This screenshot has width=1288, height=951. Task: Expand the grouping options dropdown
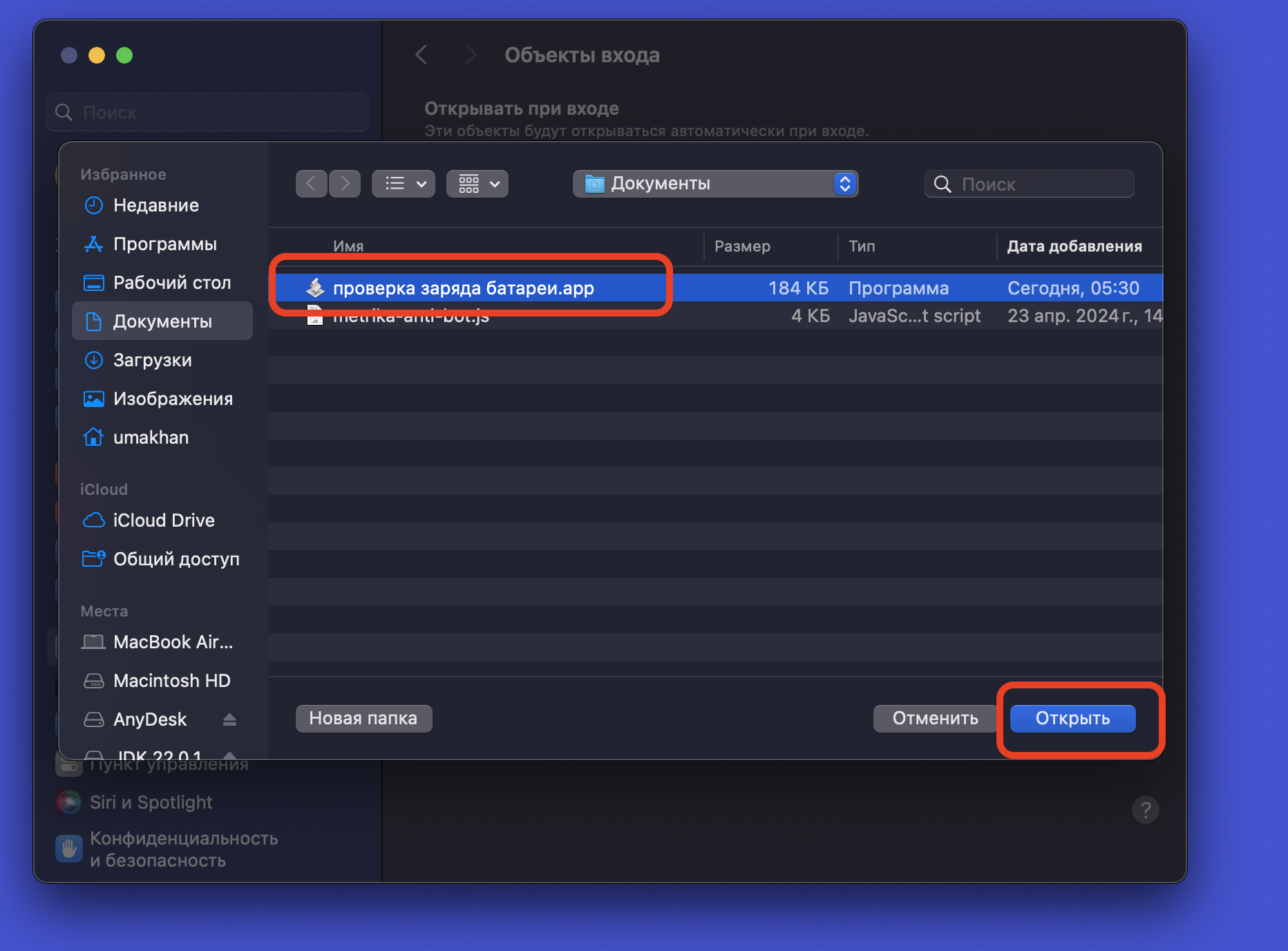point(477,184)
